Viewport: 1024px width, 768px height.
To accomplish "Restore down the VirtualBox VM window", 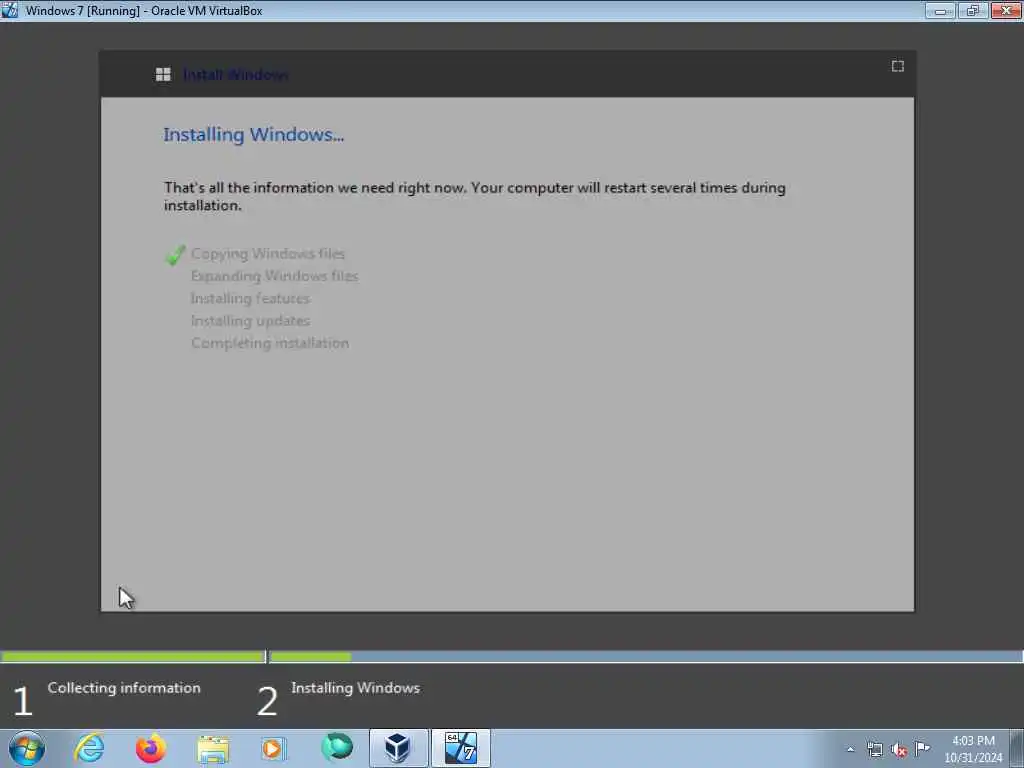I will tap(973, 10).
